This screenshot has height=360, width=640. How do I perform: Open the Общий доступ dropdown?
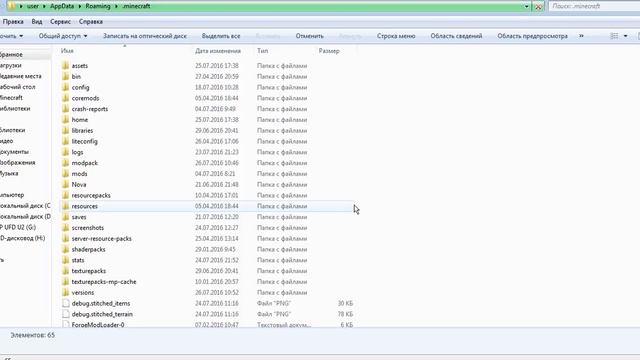coord(63,36)
